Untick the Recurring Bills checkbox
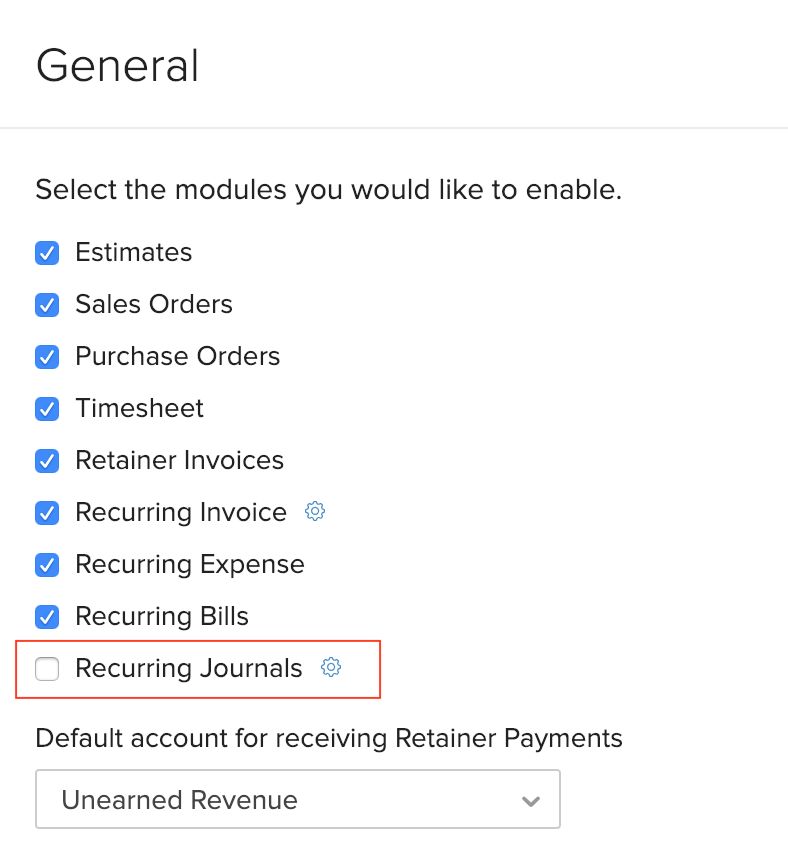Screen dimensions: 788x860 (47, 617)
